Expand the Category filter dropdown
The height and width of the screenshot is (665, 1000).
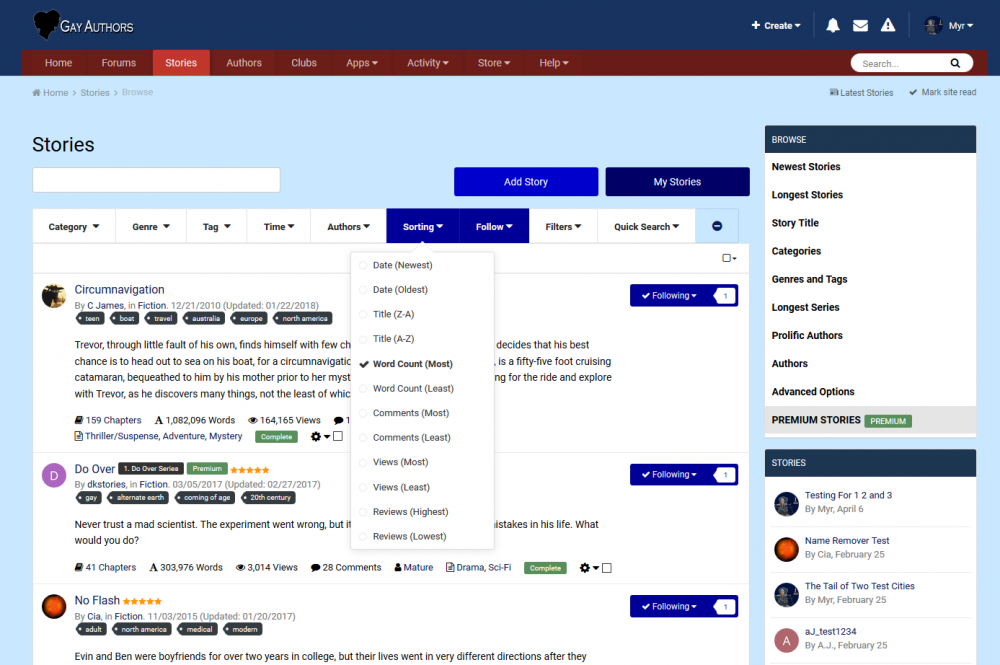[73, 227]
